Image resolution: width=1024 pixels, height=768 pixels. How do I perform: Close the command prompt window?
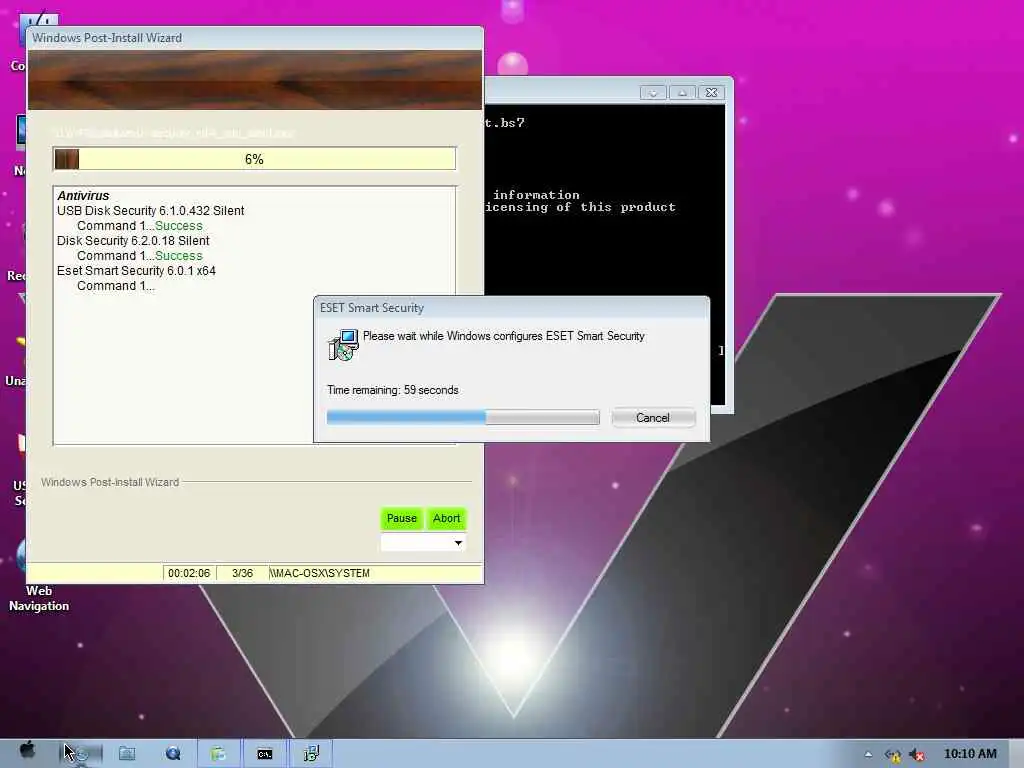(712, 93)
